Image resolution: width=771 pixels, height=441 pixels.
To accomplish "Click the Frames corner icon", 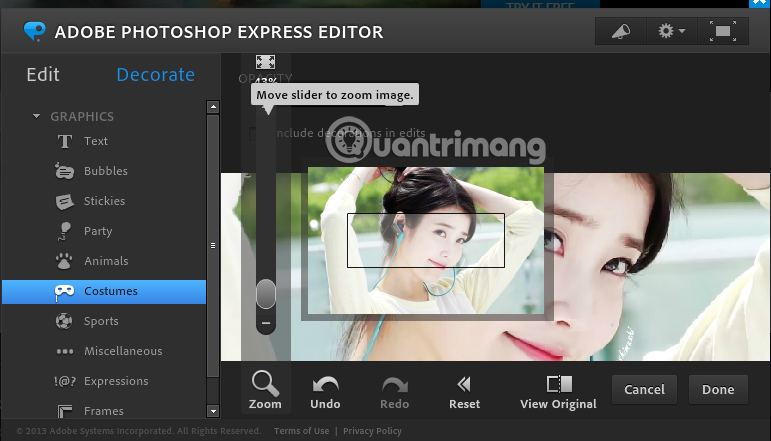I will pyautogui.click(x=64, y=411).
